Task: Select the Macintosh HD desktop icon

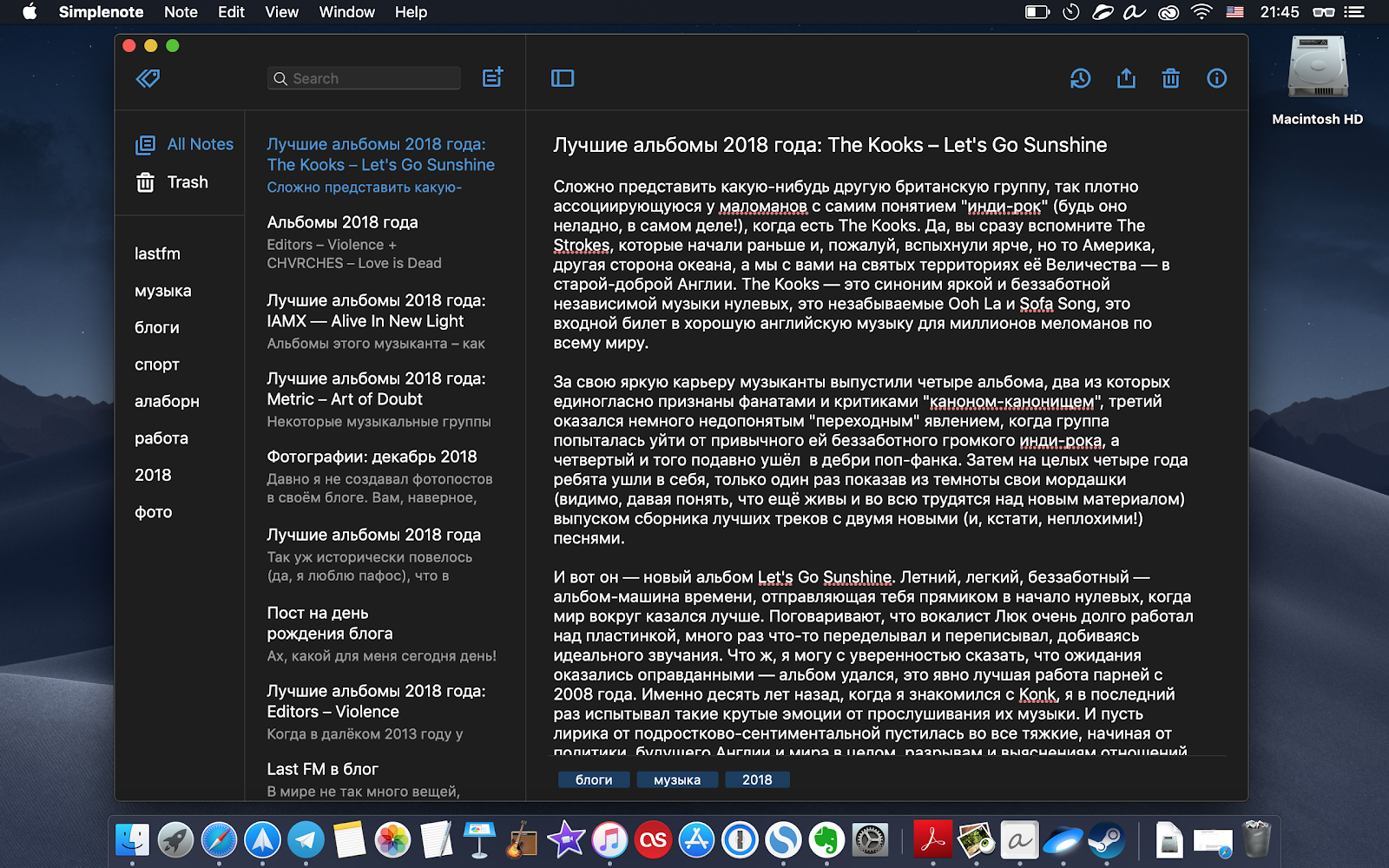Action: point(1317,81)
